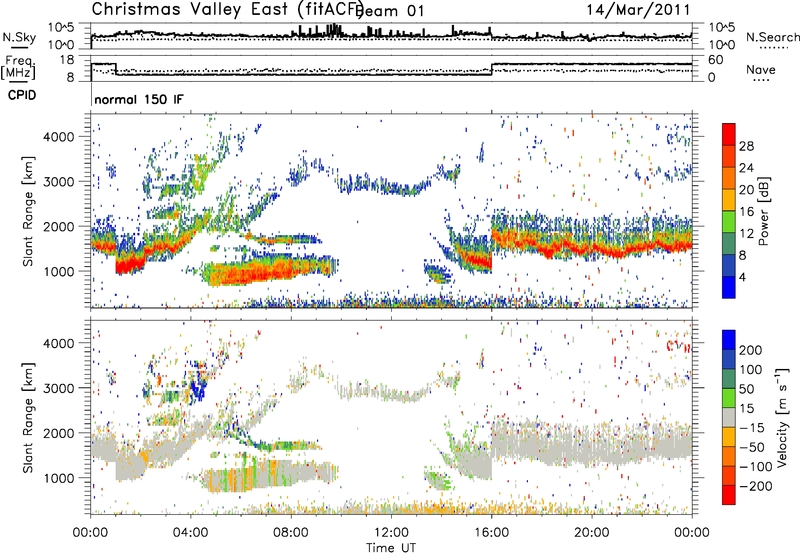Click the "Time UT" axis title
The width and height of the screenshot is (800, 554).
[x=391, y=548]
